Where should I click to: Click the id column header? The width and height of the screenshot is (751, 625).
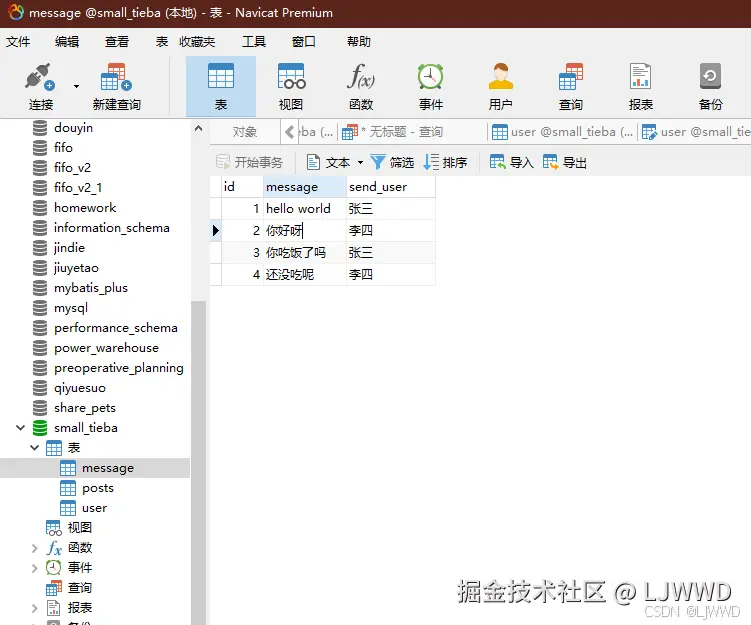click(x=242, y=187)
